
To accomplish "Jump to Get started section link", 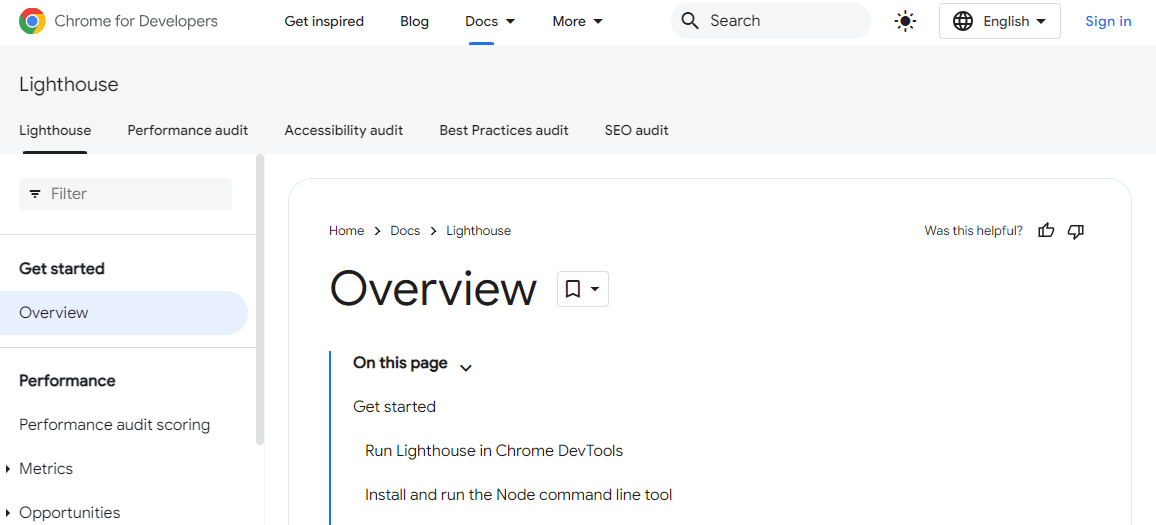I will click(x=394, y=407).
